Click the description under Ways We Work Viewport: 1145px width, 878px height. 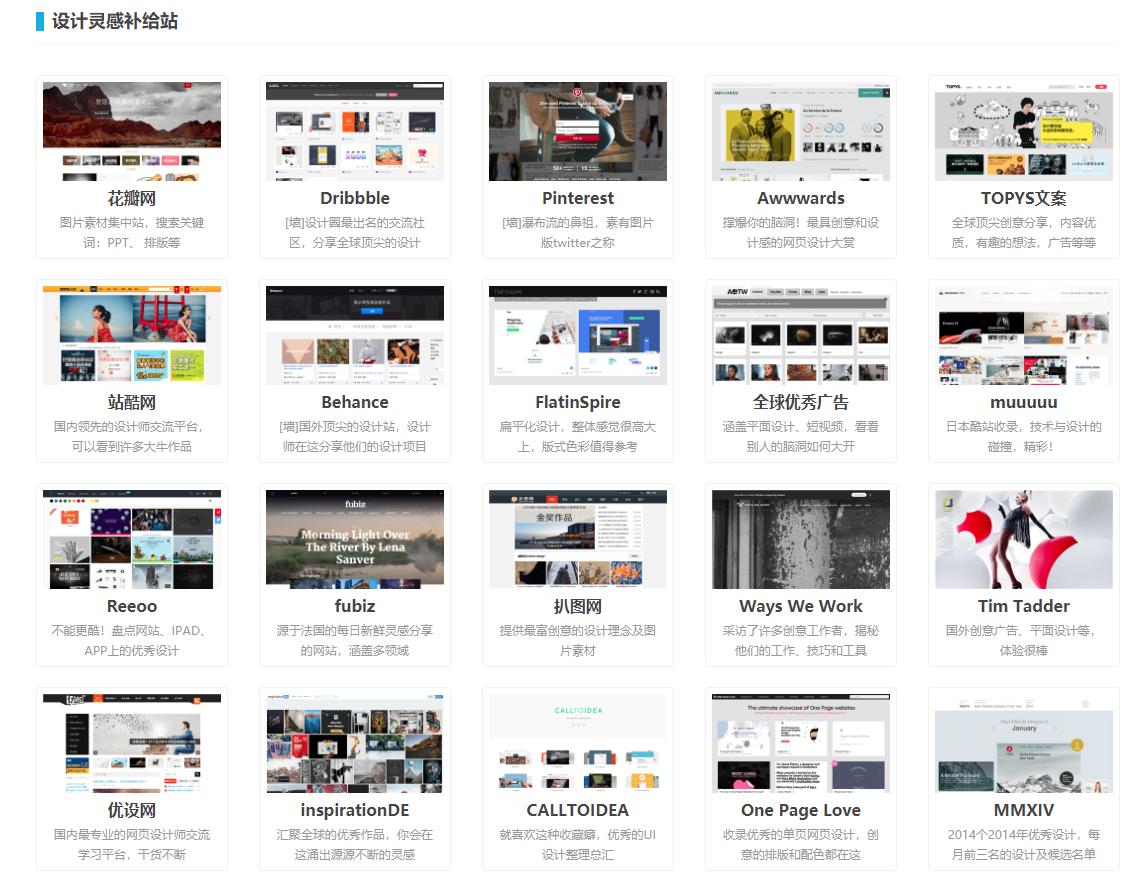(801, 640)
